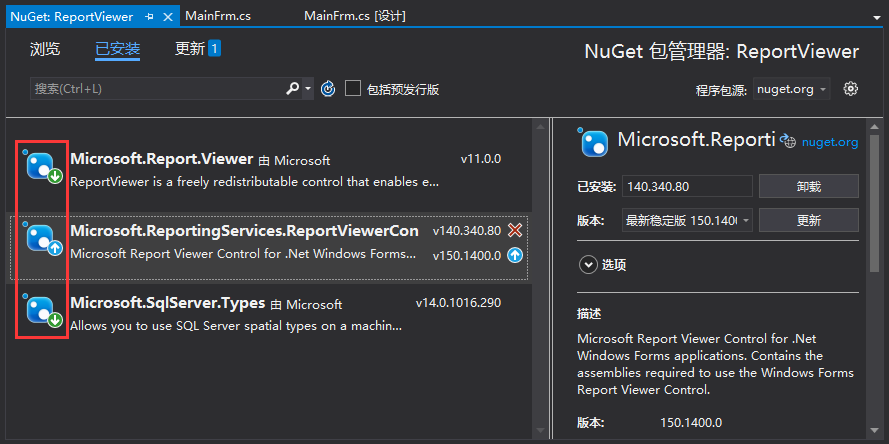Click the Microsoft.ReportingServices.ReportViewerControl package icon
Screen dimensions: 889x444
pos(43,238)
